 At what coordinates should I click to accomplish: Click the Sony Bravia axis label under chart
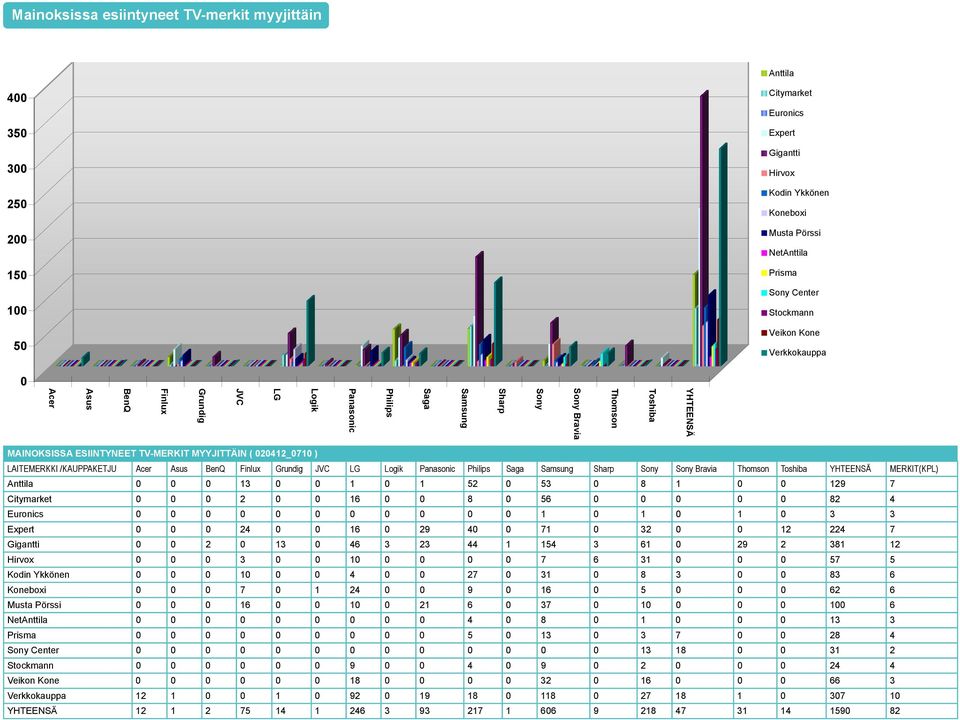click(x=577, y=414)
